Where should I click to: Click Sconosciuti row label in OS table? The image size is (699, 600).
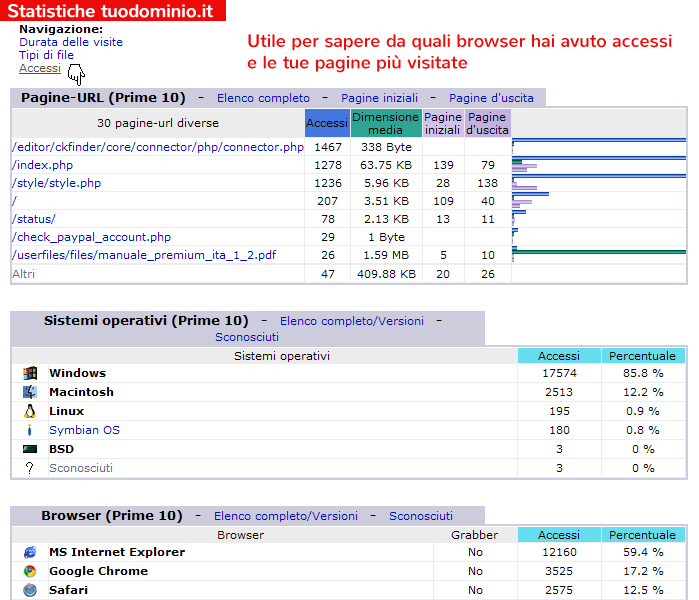click(81, 468)
